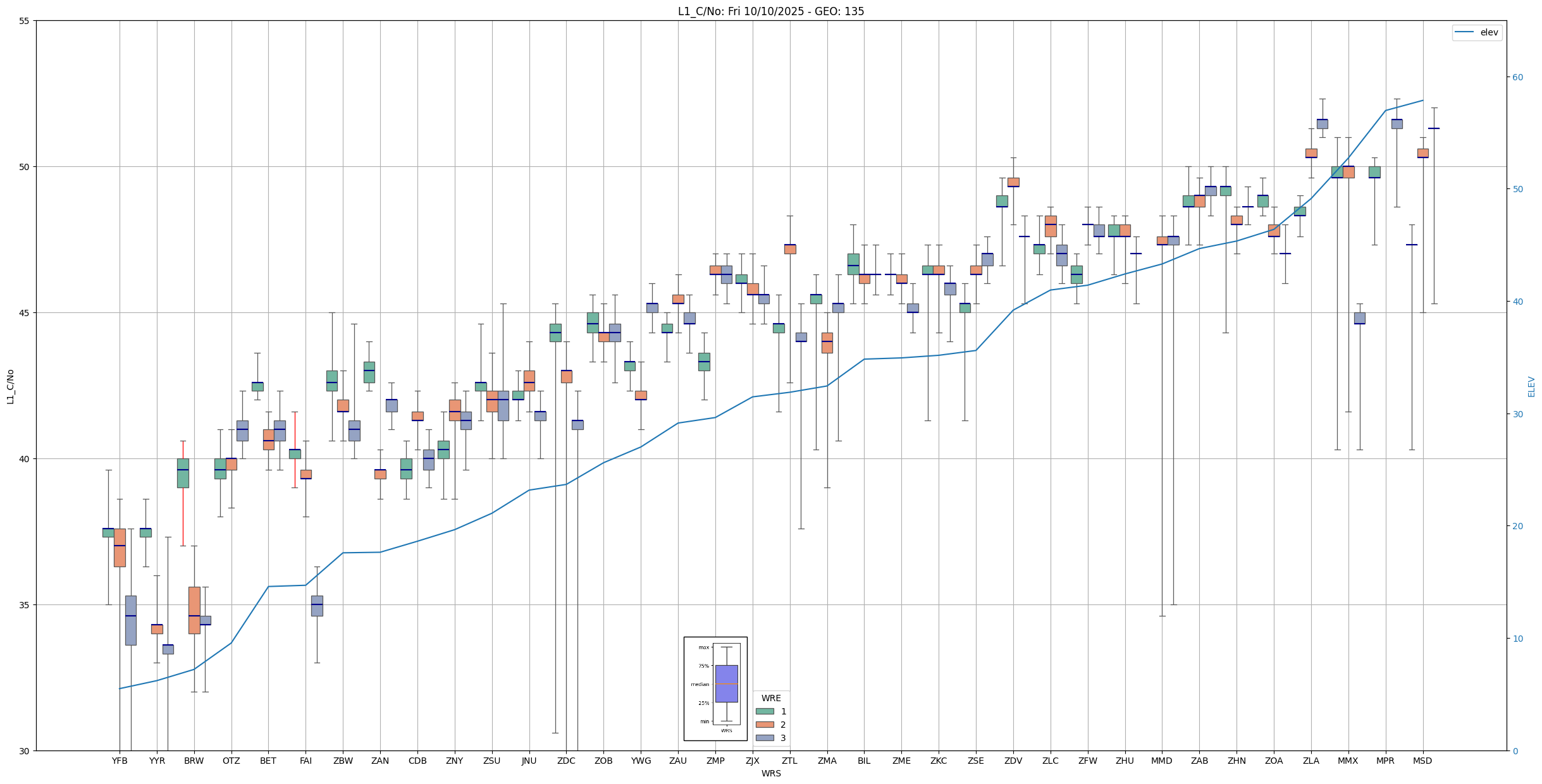Click the BIL x-axis tick label
The height and width of the screenshot is (784, 1542).
(864, 761)
